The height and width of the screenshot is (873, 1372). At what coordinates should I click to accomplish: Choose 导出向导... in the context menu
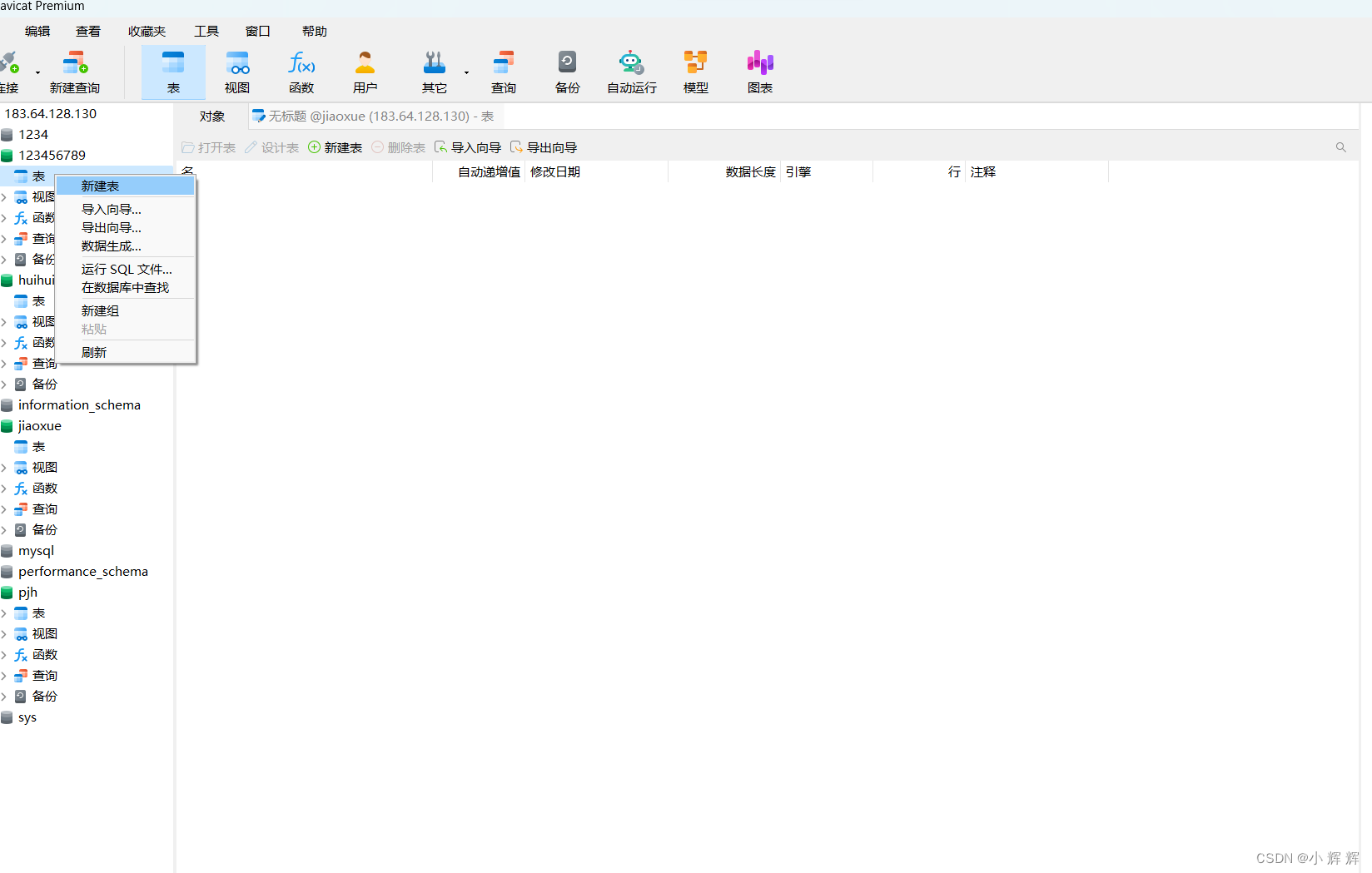point(125,228)
